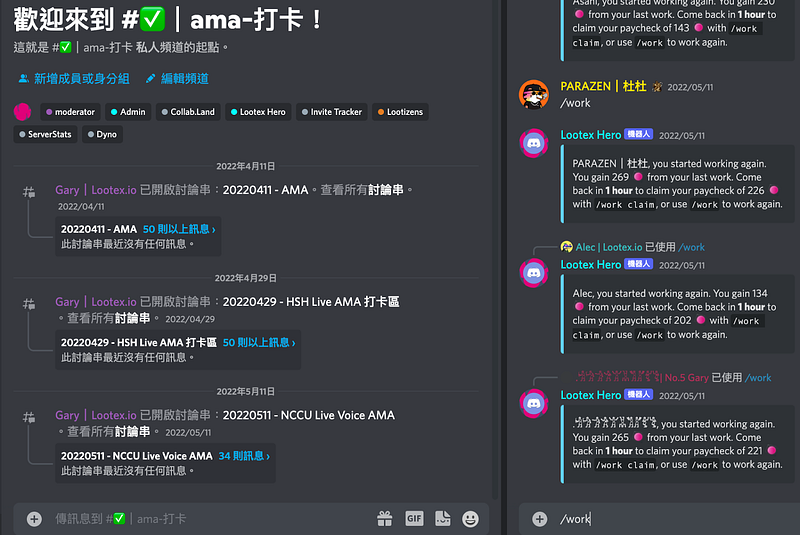Select the Lootex Hero role tag
Screen dimensions: 800x535
(x=258, y=112)
